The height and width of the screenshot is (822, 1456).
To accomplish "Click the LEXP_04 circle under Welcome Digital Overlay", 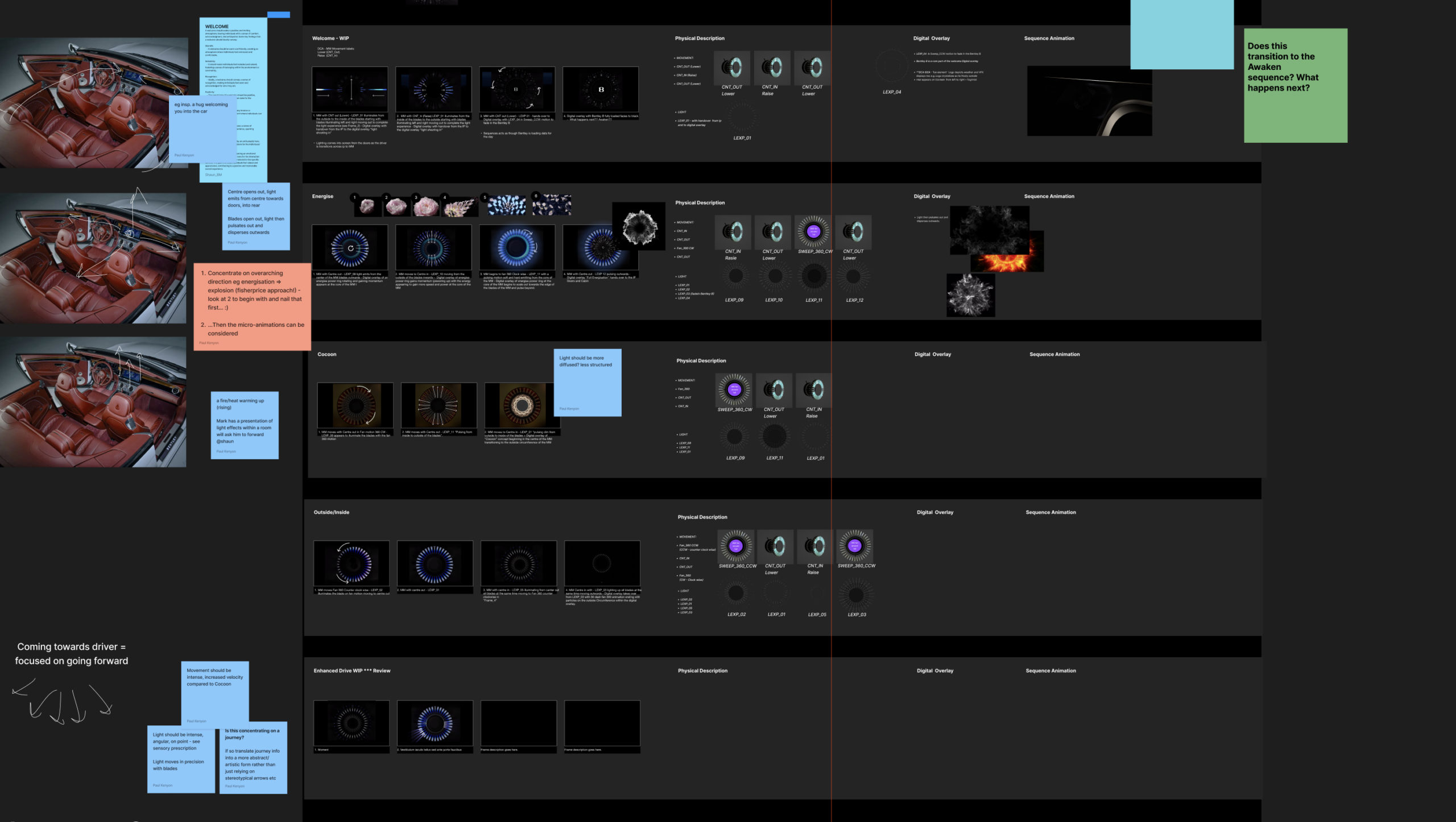I will click(892, 66).
